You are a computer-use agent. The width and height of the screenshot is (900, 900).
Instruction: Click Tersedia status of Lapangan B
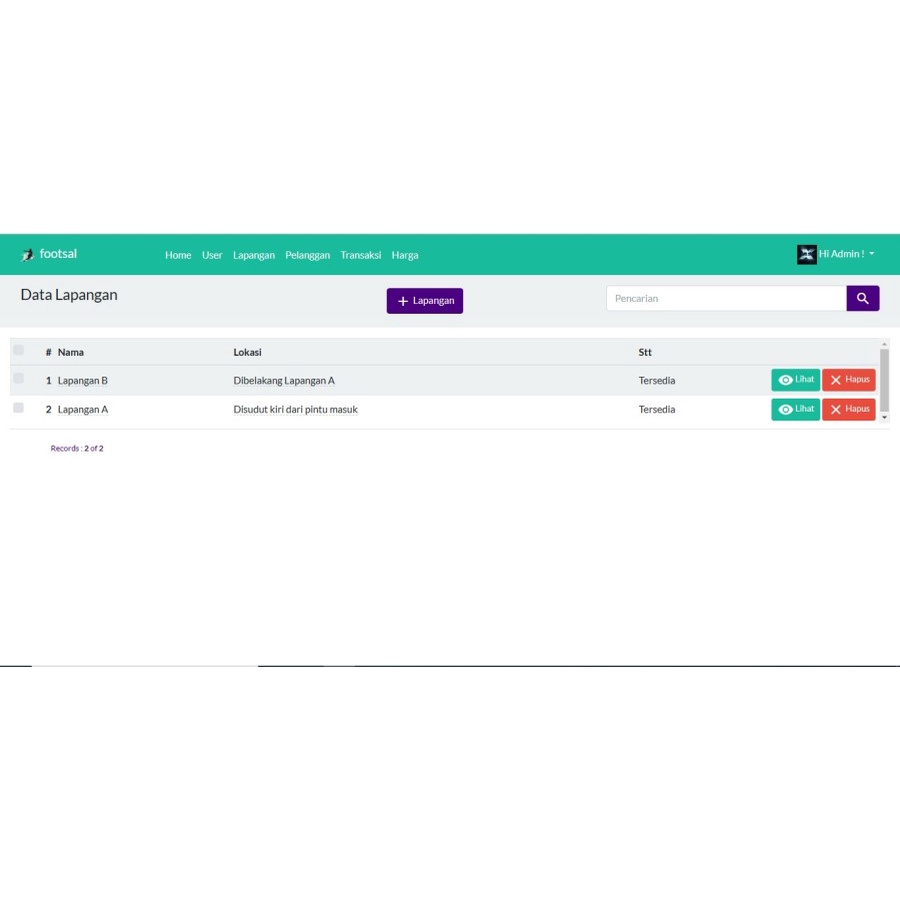point(657,381)
